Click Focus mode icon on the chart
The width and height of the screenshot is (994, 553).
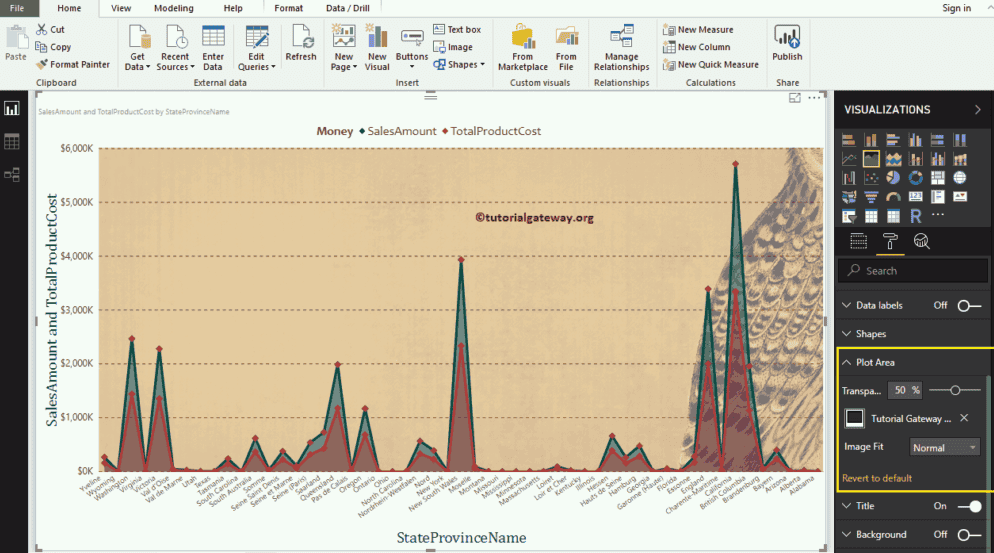(x=794, y=98)
